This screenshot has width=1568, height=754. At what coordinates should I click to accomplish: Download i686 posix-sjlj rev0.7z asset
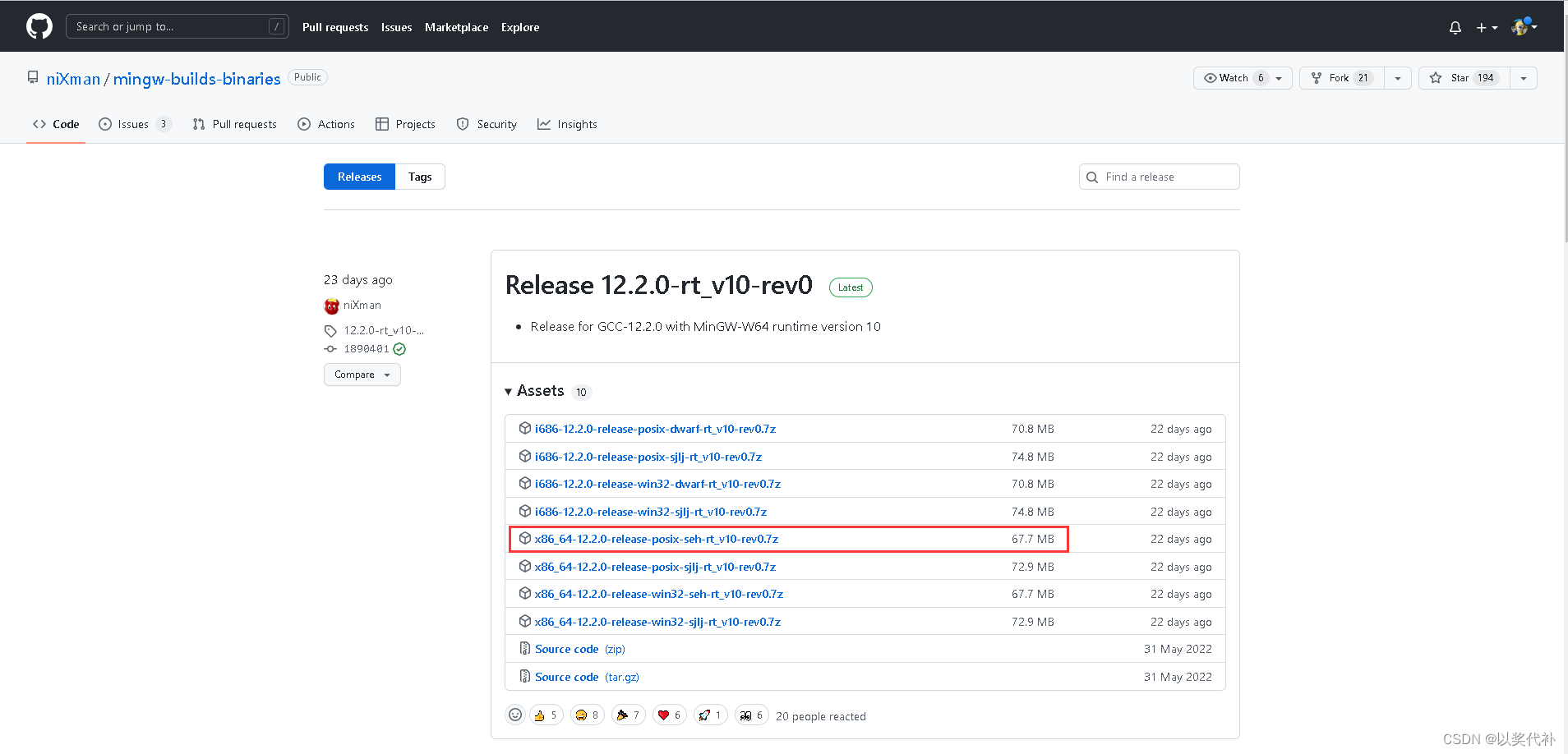pos(648,457)
